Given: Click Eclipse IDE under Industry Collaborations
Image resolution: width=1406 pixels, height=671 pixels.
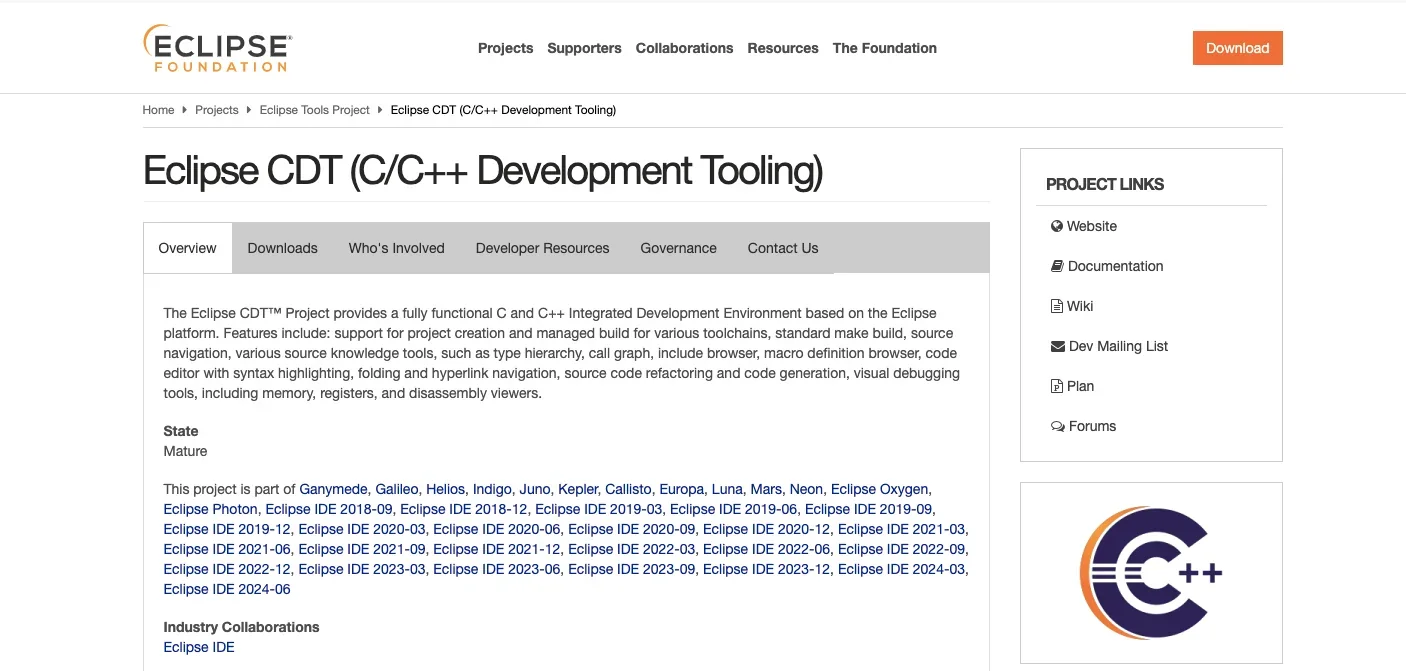Looking at the screenshot, I should [199, 647].
